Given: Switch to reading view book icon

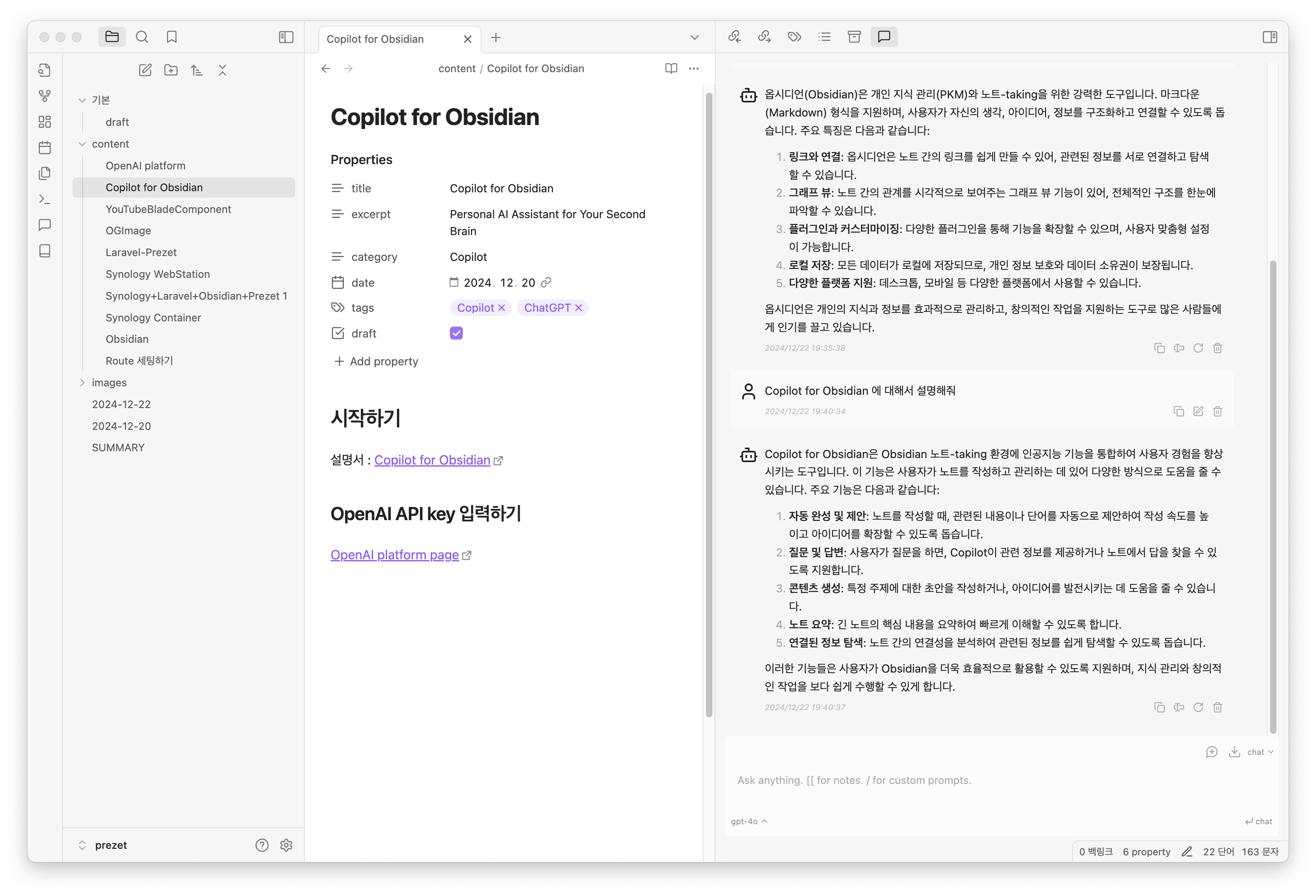Looking at the screenshot, I should pos(671,69).
